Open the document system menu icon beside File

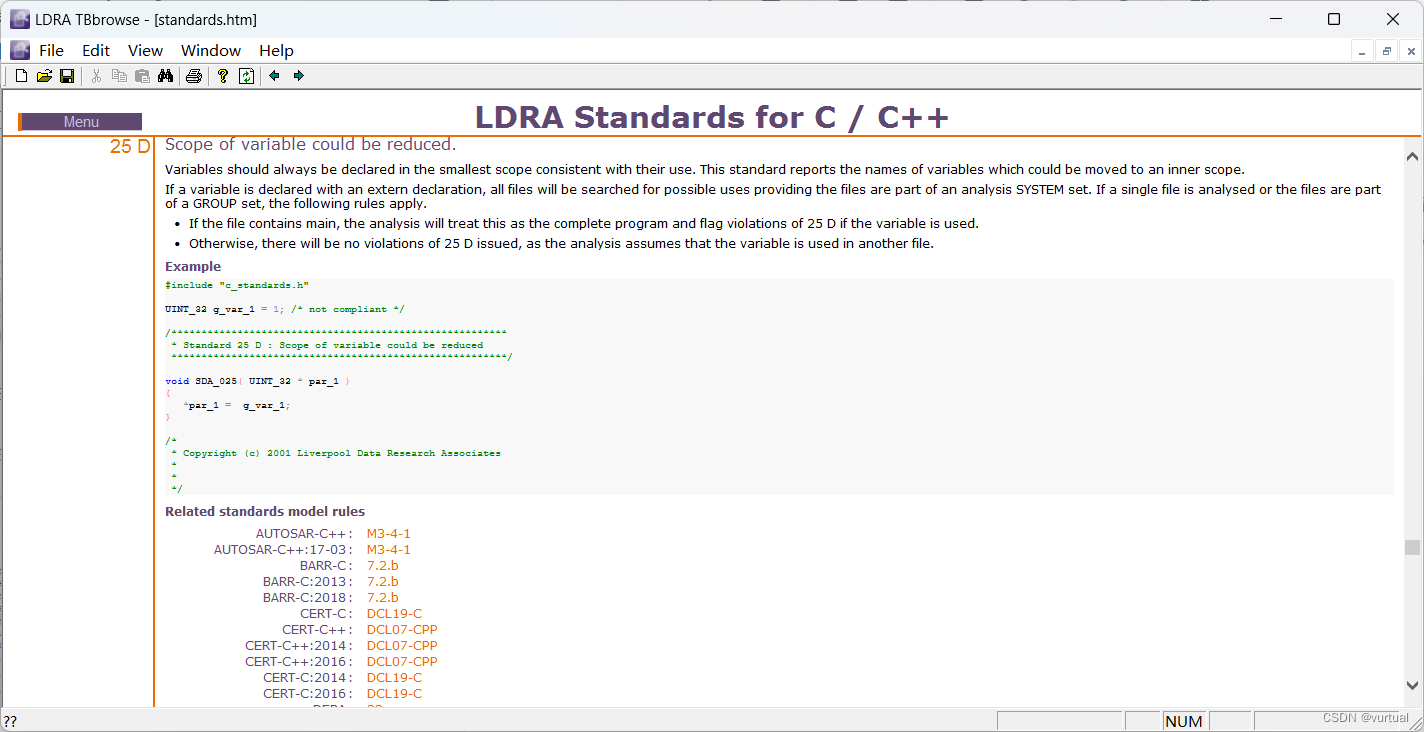[20, 50]
